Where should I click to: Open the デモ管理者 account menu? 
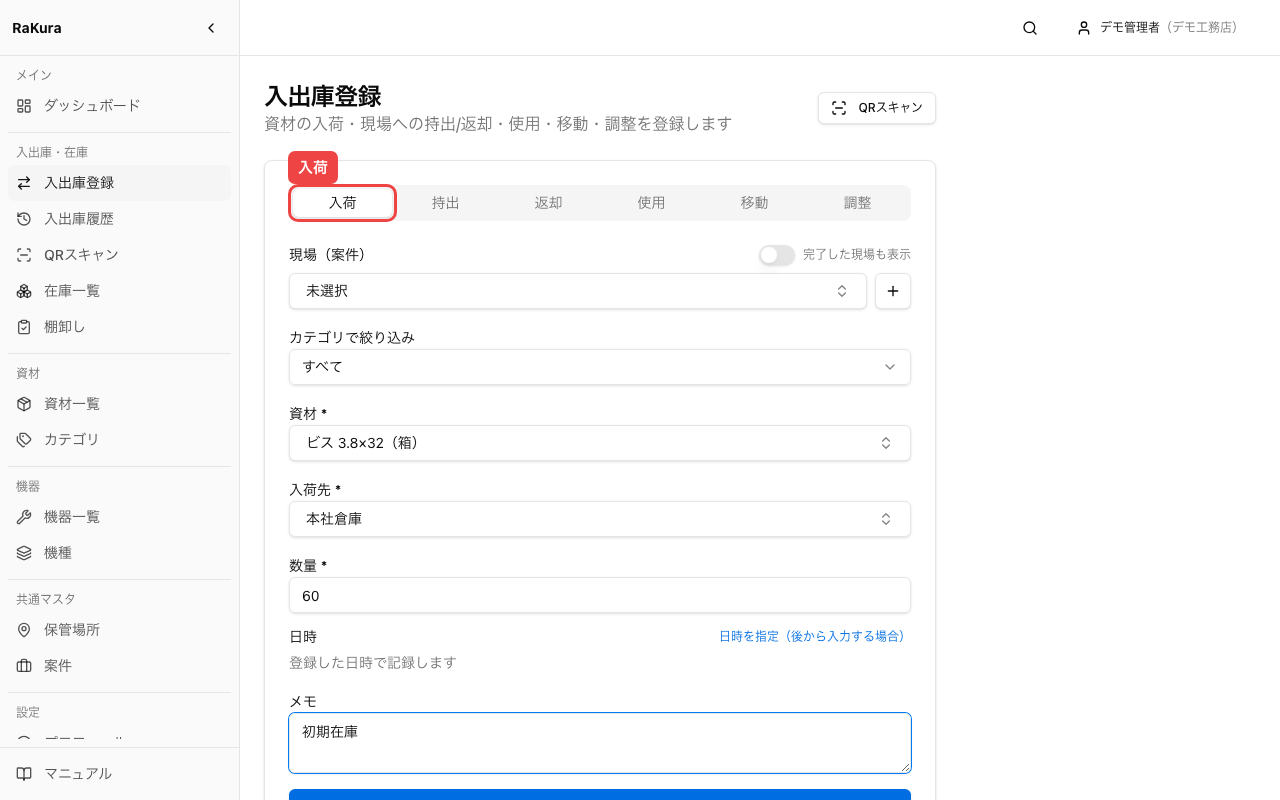point(1157,28)
